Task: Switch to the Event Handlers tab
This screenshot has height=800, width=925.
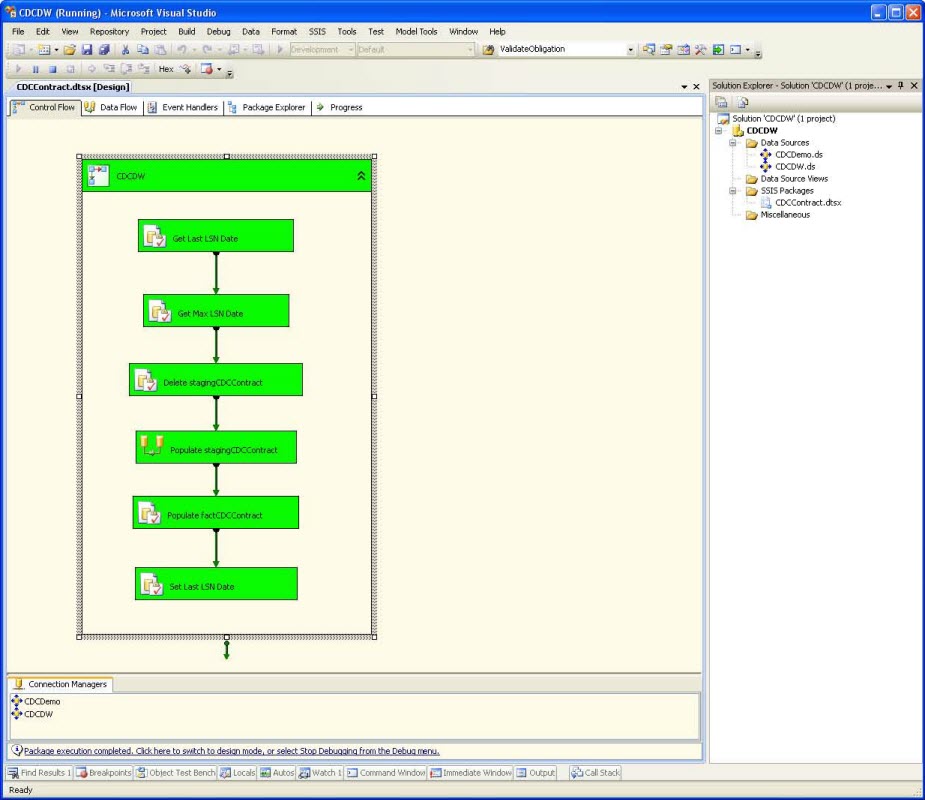Action: (183, 107)
